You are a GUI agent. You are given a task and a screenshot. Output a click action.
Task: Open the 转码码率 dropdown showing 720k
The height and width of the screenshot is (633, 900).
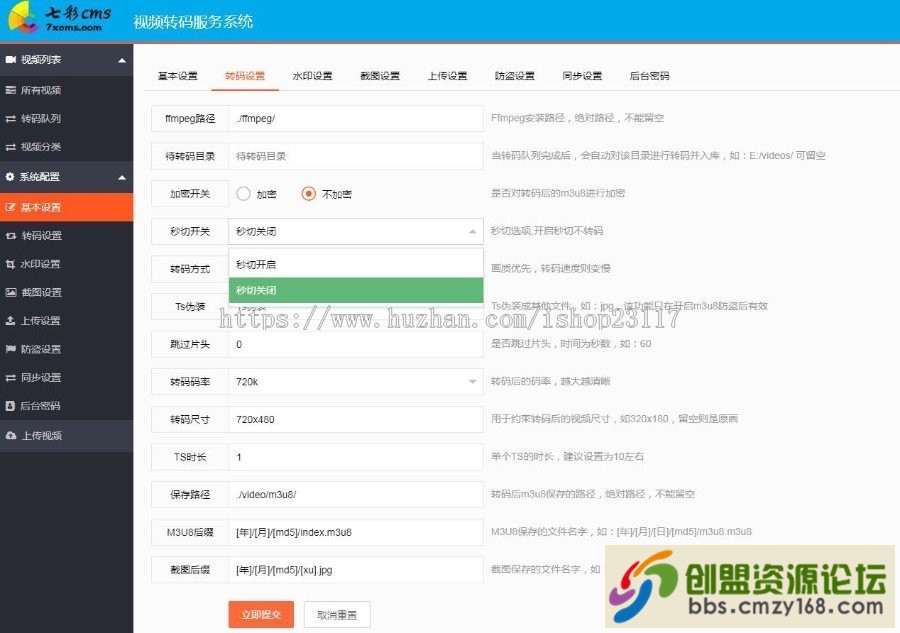356,382
